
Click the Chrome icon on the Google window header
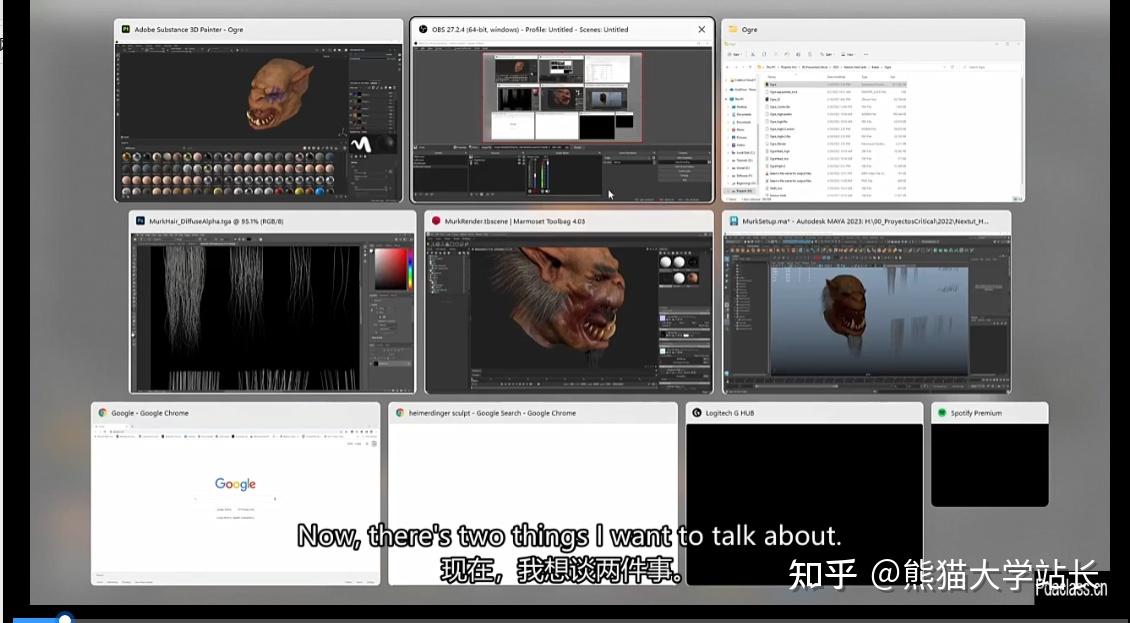pyautogui.click(x=101, y=412)
